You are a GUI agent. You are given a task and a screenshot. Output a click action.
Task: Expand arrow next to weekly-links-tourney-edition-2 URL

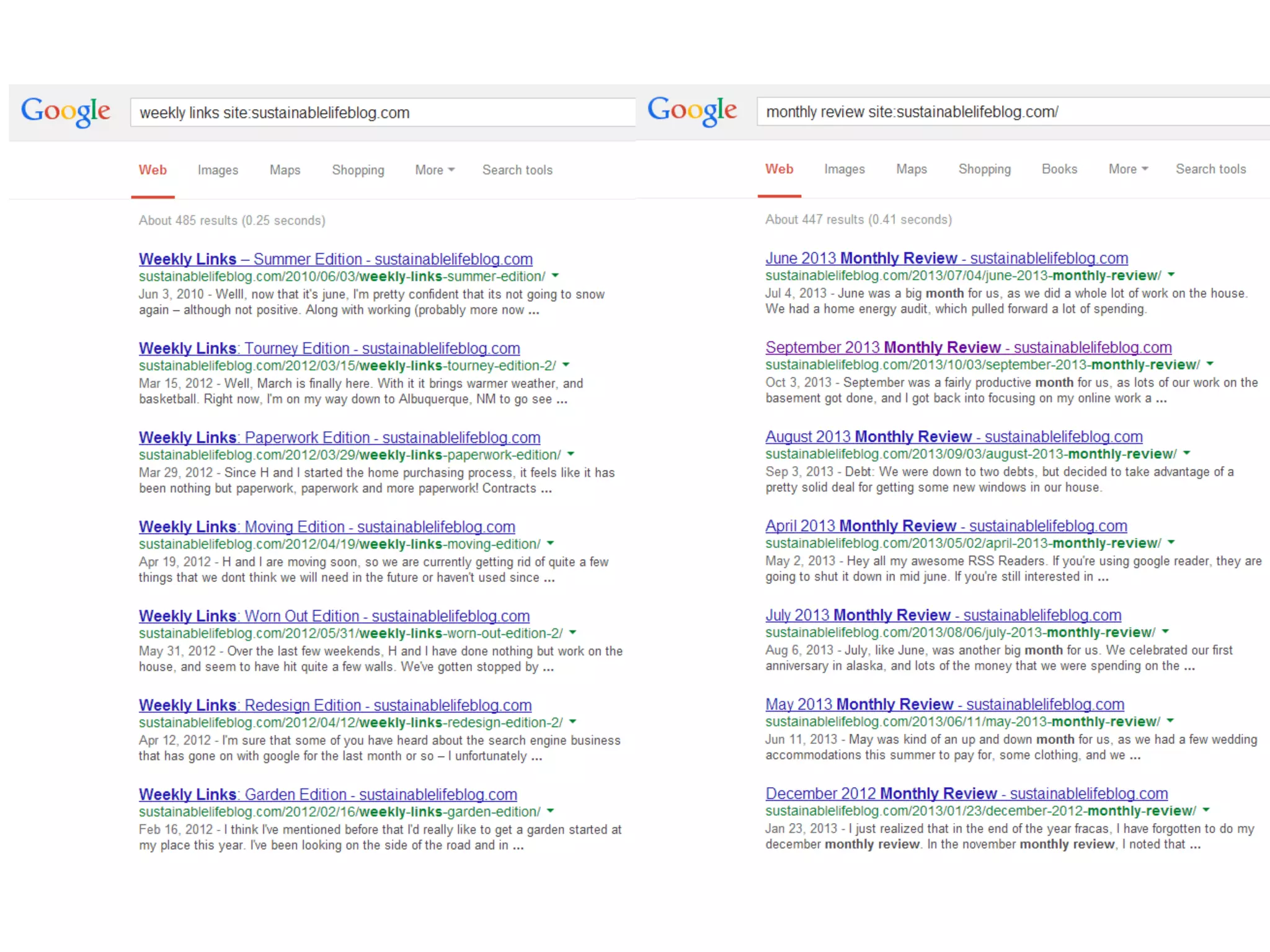pyautogui.click(x=566, y=365)
